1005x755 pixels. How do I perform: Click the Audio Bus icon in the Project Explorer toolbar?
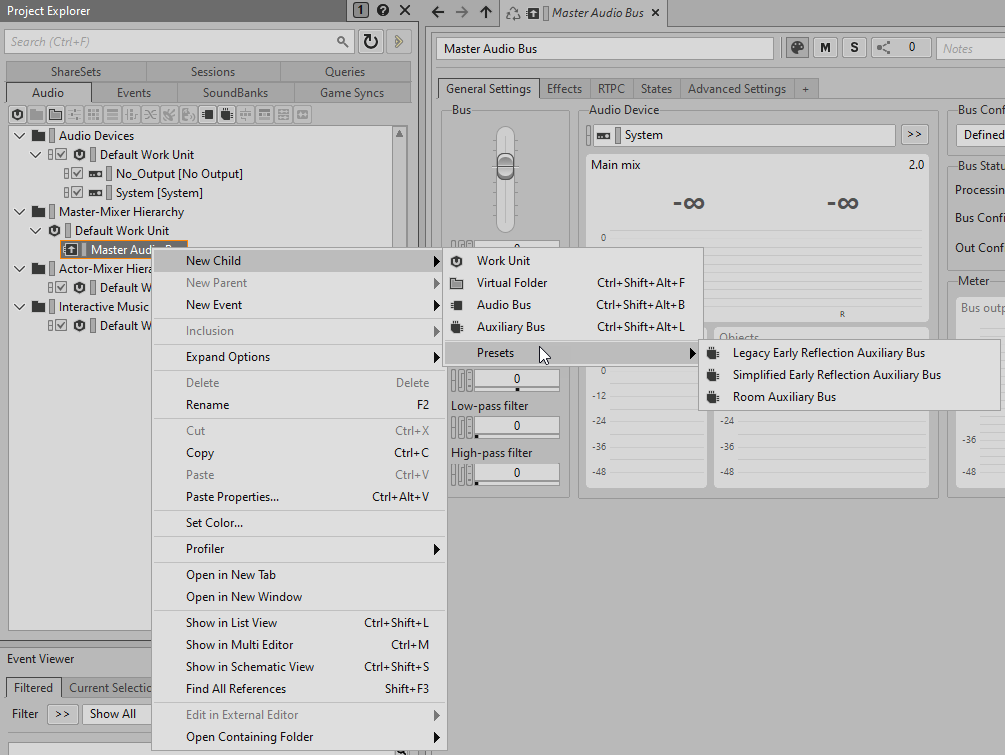(208, 115)
